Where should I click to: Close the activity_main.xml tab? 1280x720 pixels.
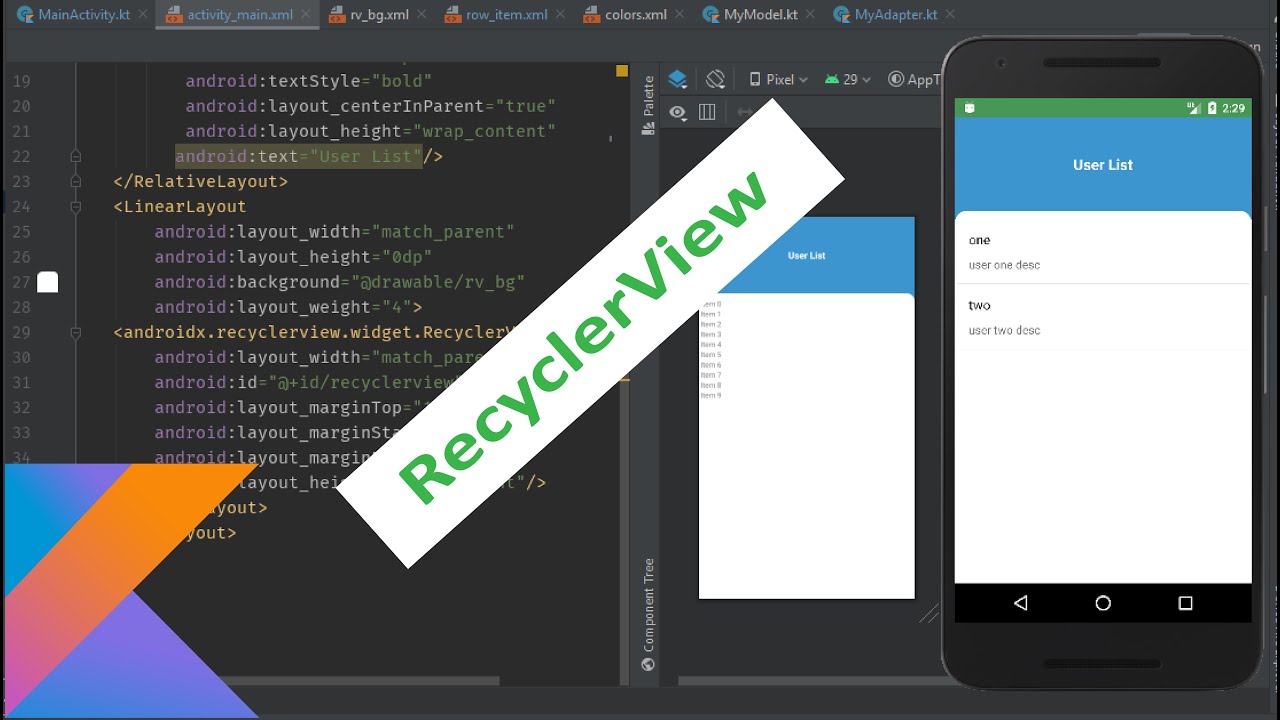[306, 15]
